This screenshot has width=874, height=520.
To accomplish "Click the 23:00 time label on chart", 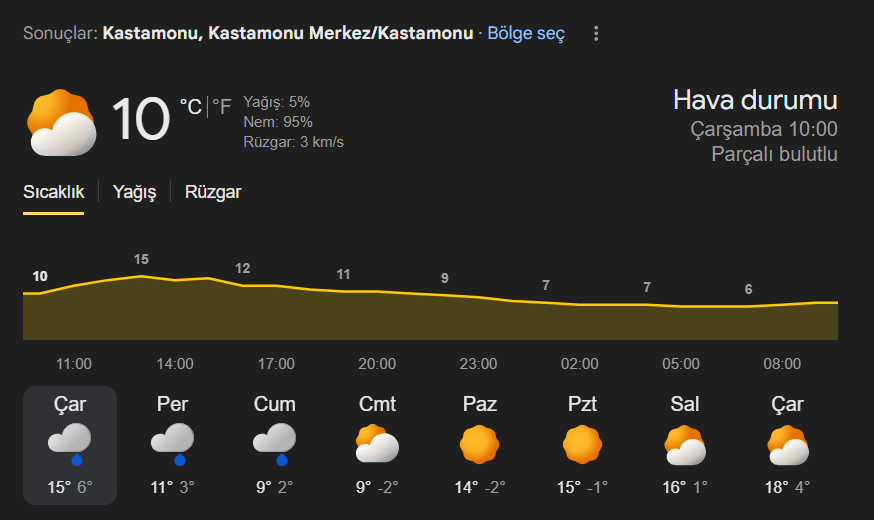I will (479, 364).
